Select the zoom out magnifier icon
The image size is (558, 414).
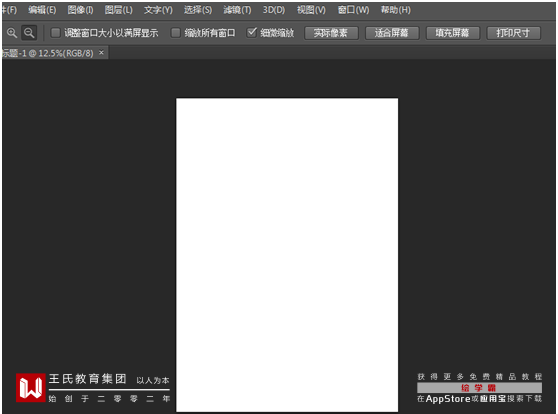pos(29,33)
